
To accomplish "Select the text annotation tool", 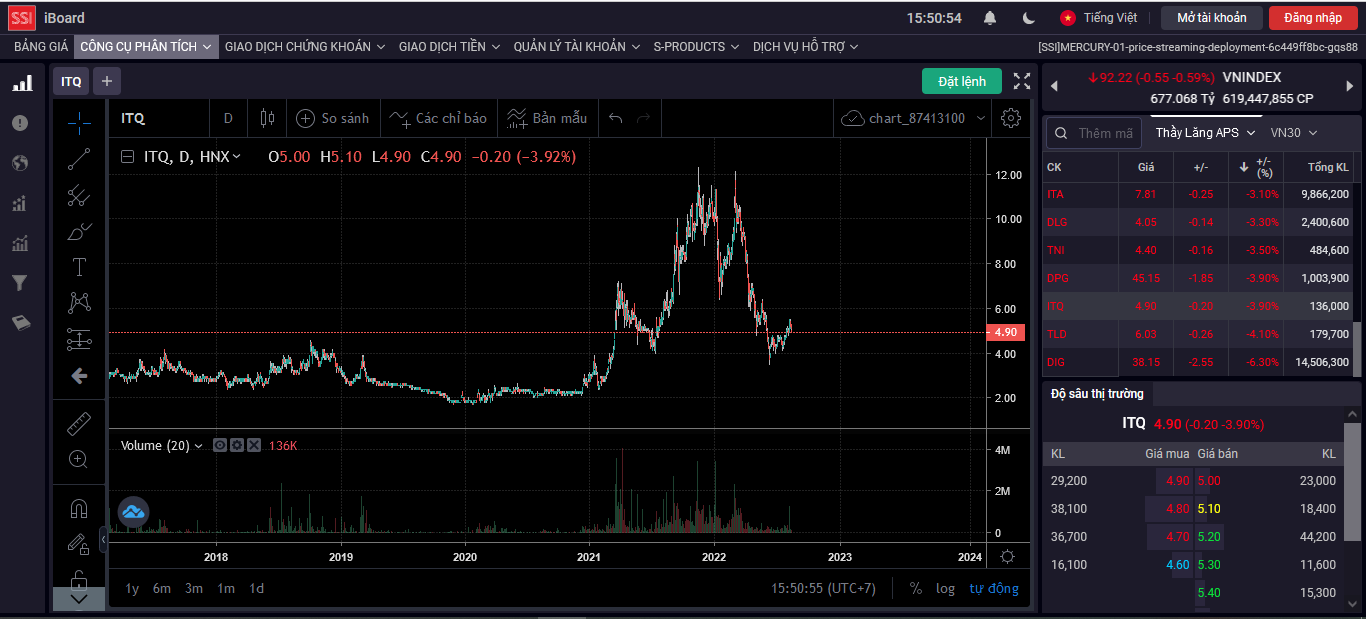I will click(x=79, y=267).
